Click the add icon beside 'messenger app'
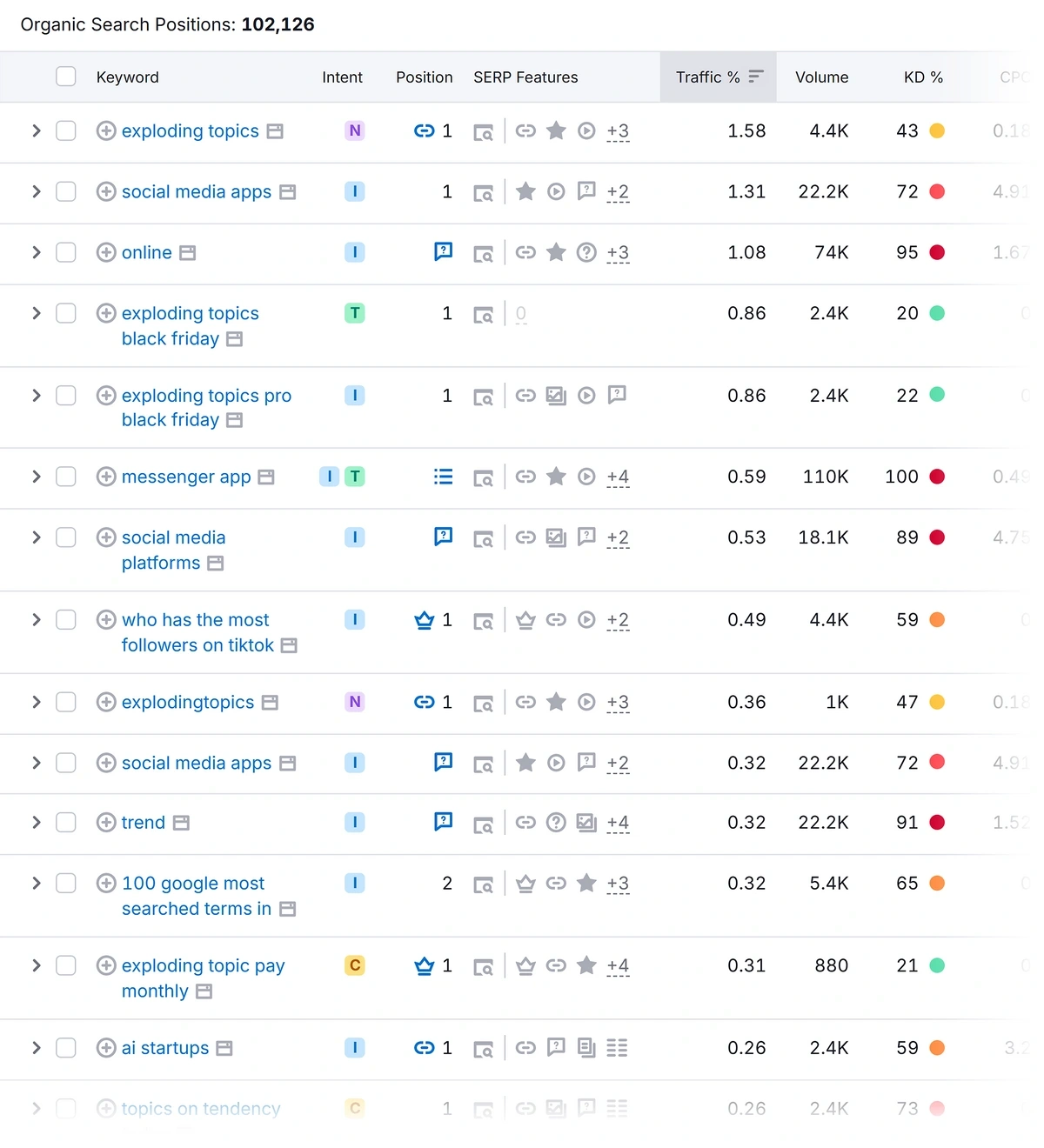Viewport: 1044px width, 1148px height. 106,477
